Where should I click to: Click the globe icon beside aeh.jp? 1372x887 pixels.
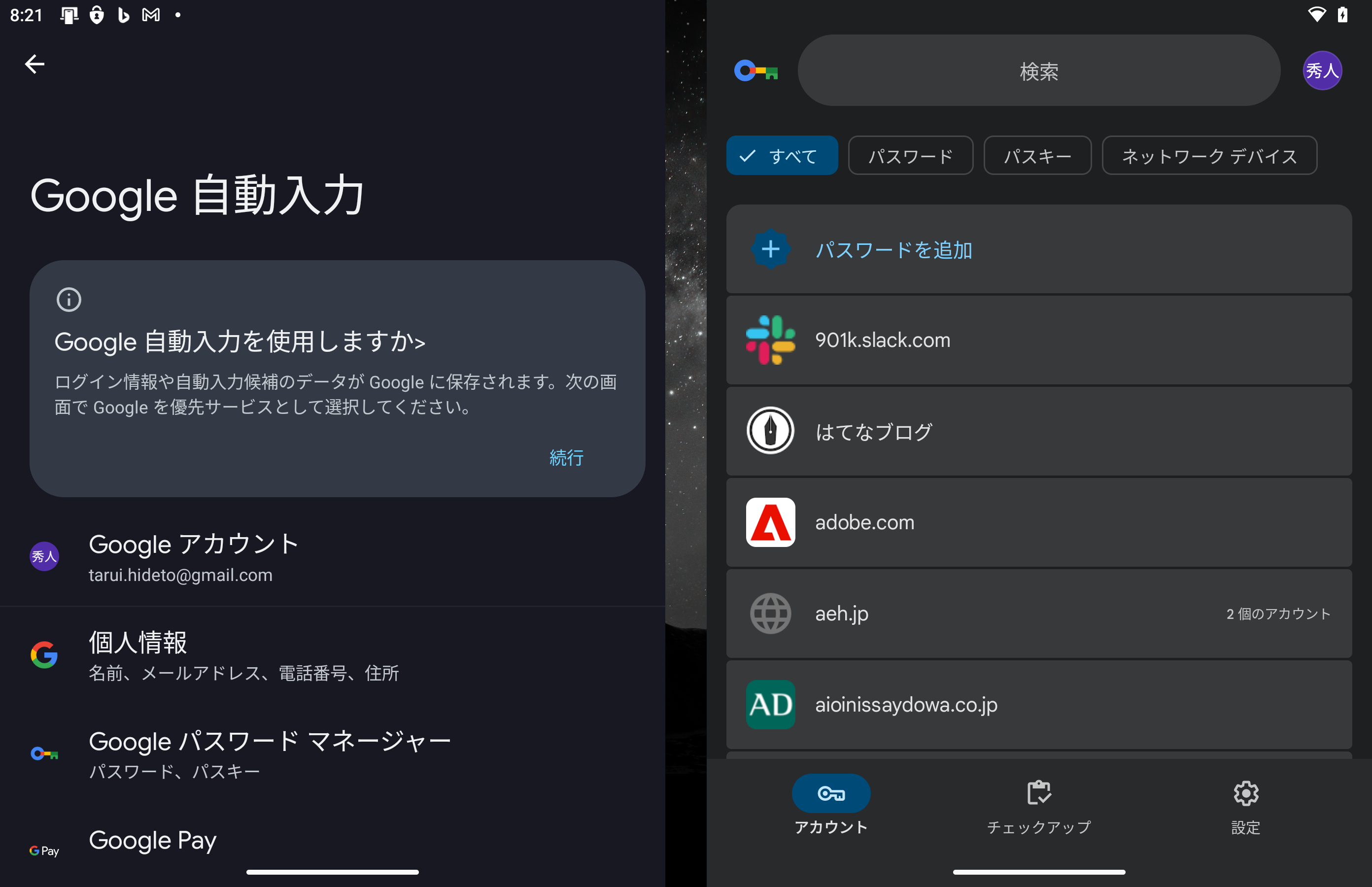point(770,614)
